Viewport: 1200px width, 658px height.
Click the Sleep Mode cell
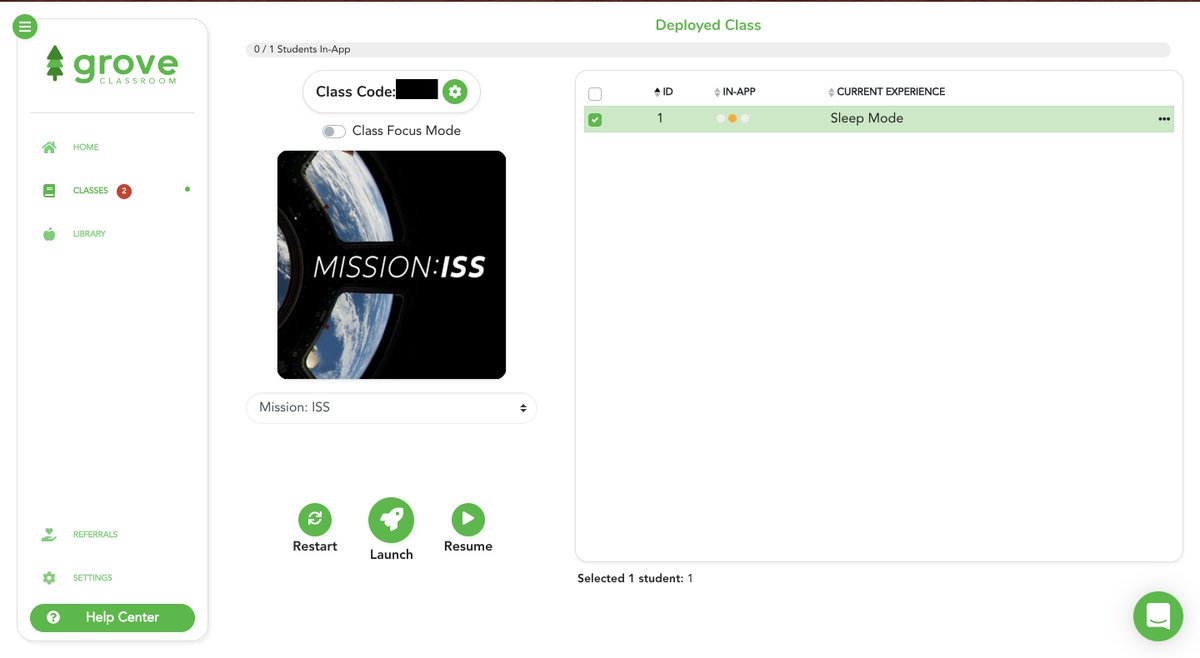(866, 118)
